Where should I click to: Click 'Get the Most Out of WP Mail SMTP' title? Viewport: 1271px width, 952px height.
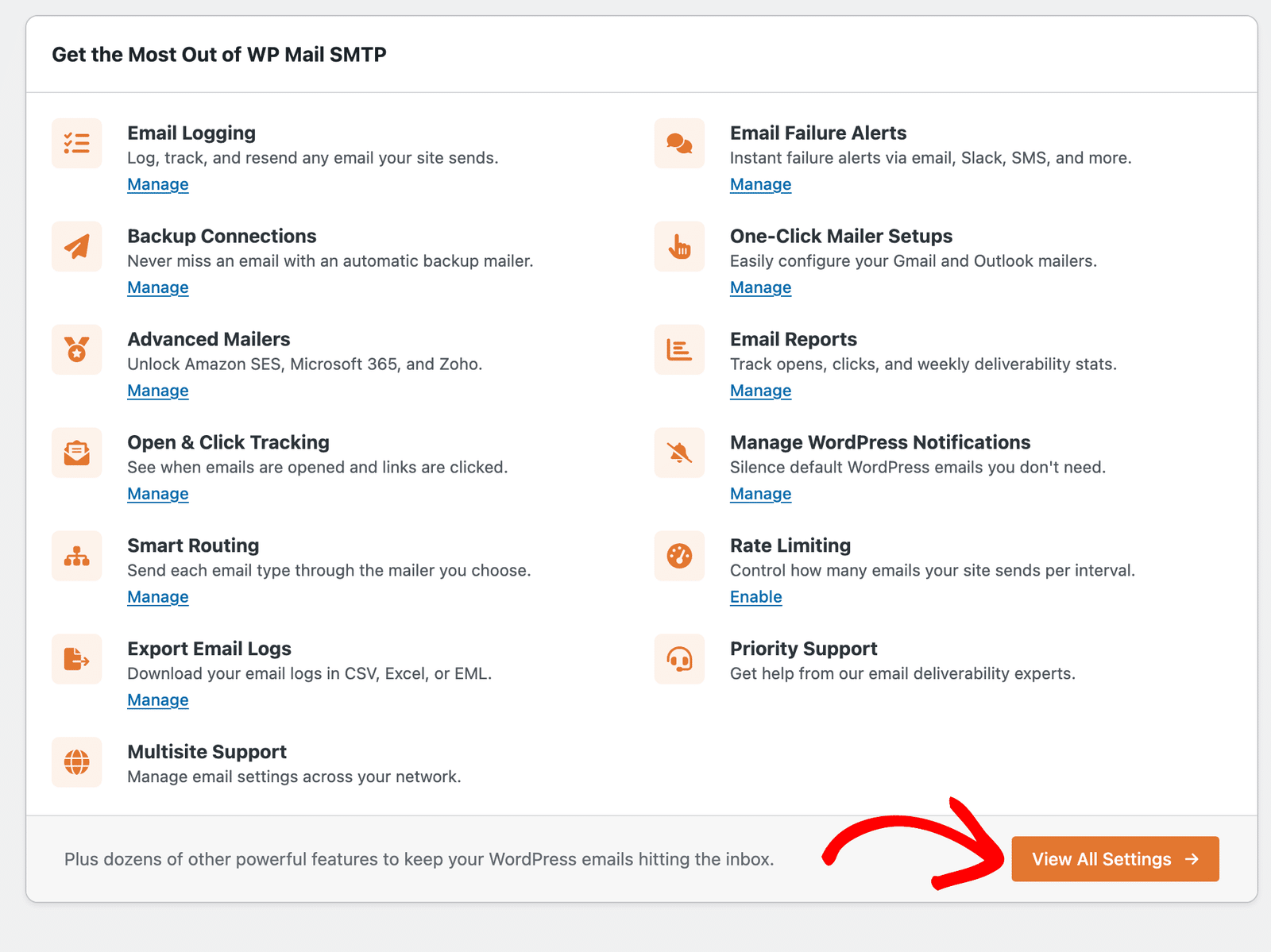click(x=219, y=55)
